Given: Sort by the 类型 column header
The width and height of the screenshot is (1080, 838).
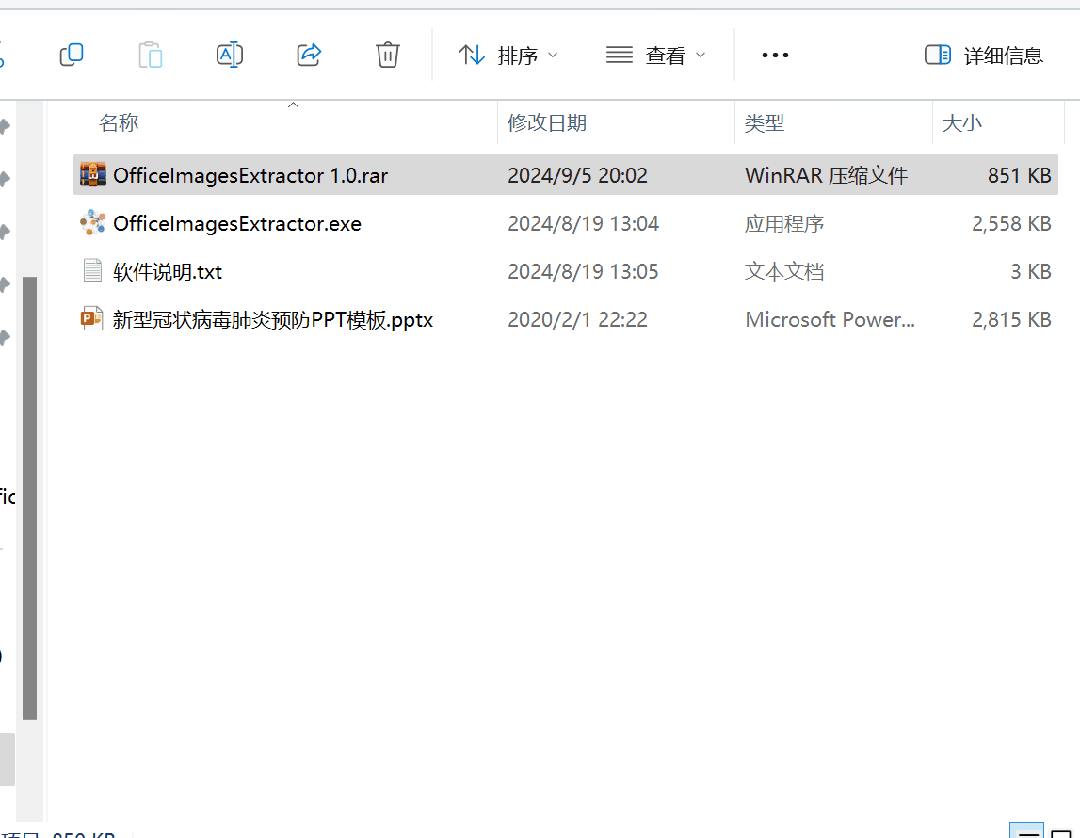Looking at the screenshot, I should point(765,123).
